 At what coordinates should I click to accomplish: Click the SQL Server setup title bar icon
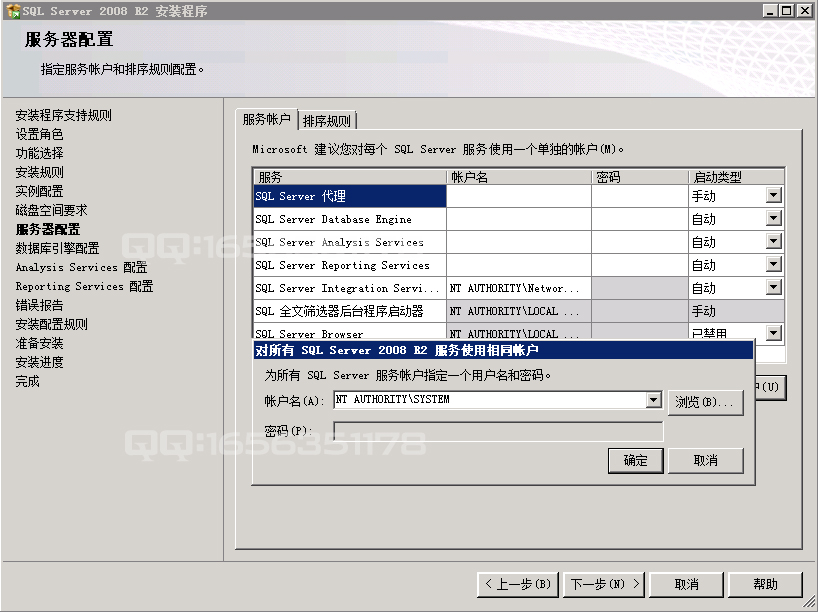13,10
